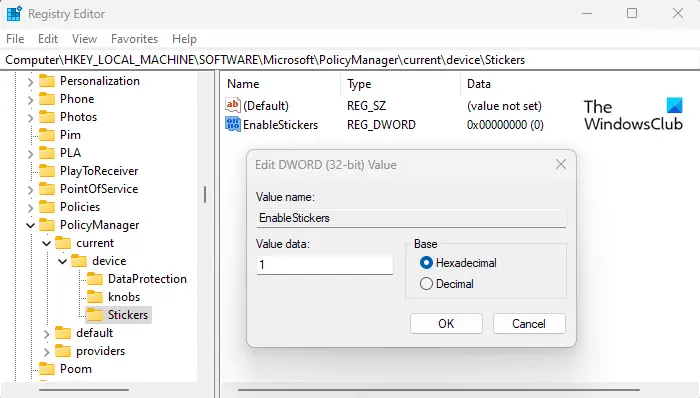Expand the Photos tree node
This screenshot has height=398, width=700.
pos(30,118)
